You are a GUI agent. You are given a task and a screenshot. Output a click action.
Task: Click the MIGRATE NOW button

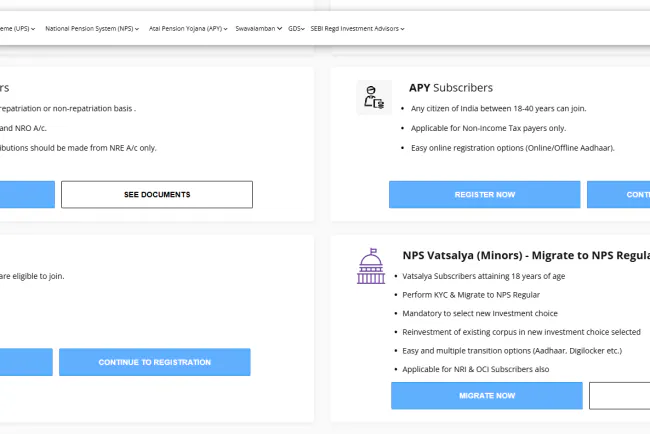point(487,396)
